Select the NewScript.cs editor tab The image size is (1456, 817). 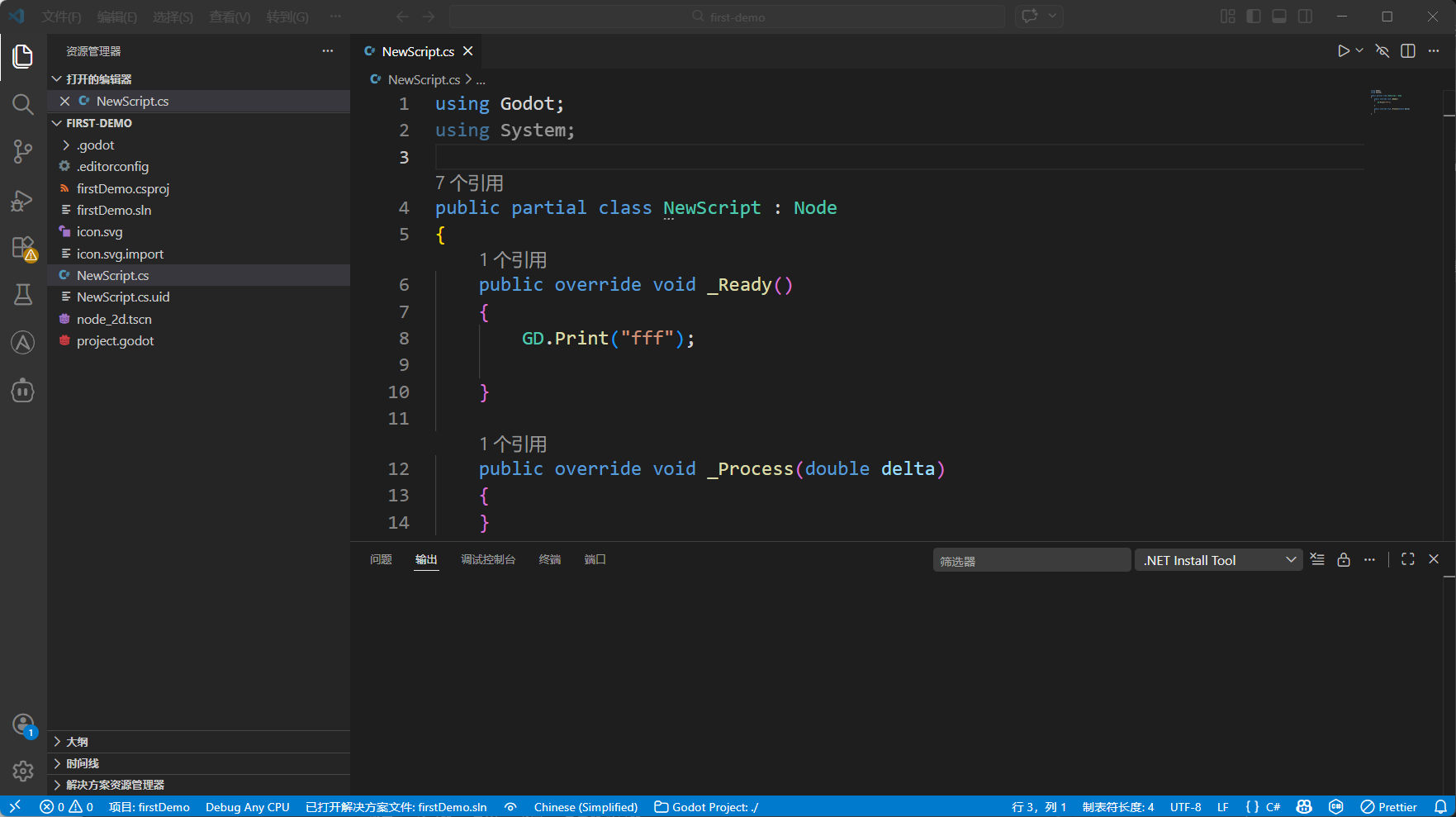point(418,51)
